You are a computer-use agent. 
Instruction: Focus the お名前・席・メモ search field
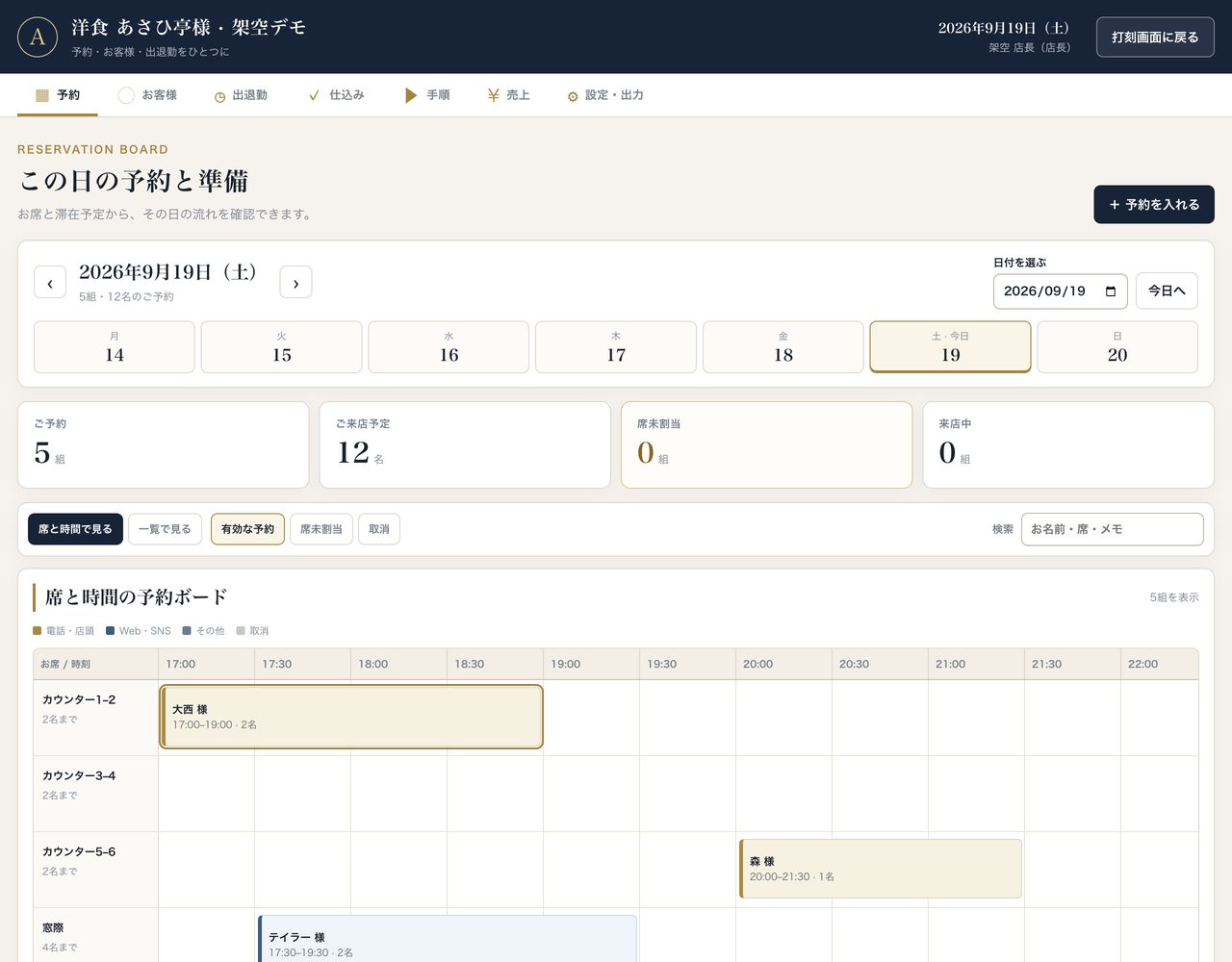(x=1112, y=529)
